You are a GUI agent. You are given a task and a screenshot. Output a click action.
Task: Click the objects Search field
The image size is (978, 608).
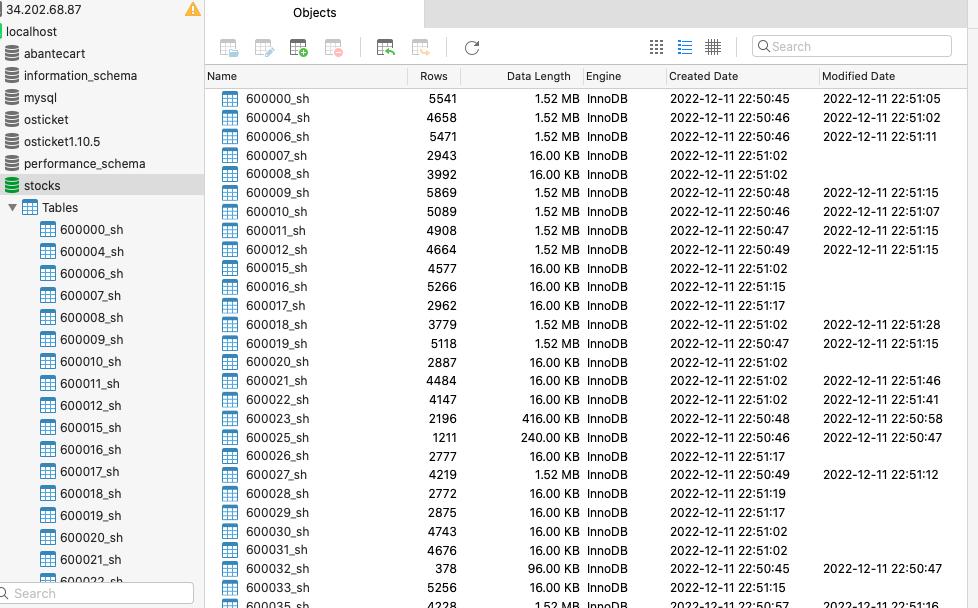point(857,46)
